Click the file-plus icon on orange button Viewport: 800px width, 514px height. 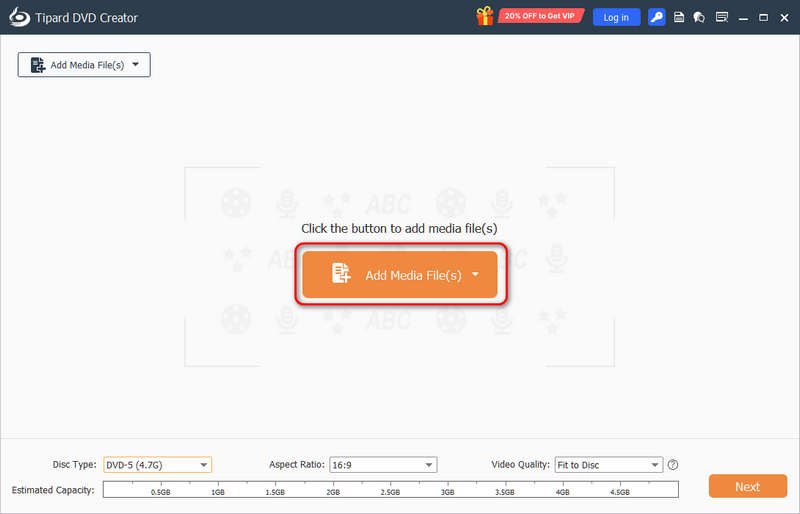pos(341,273)
